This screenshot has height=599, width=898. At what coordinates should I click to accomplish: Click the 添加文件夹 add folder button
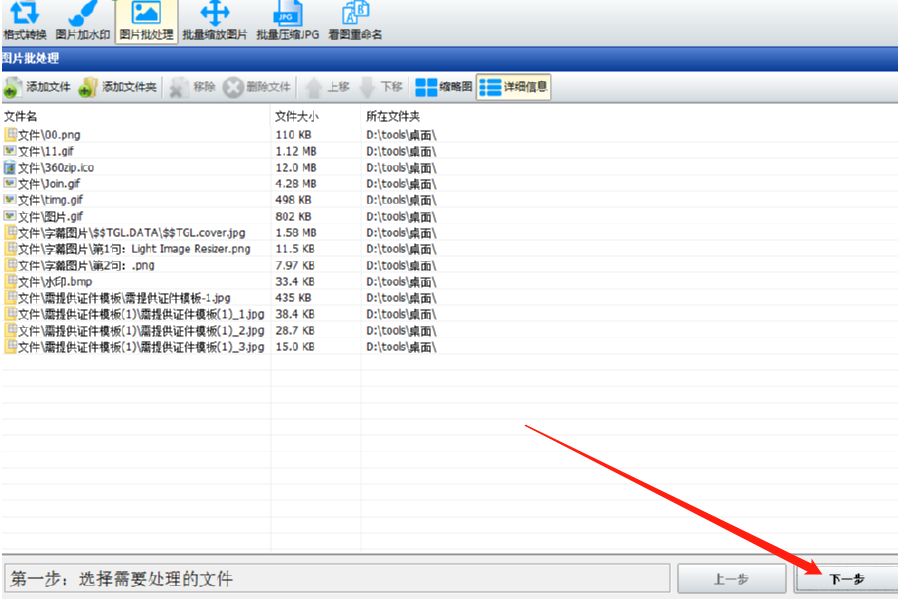click(x=118, y=87)
